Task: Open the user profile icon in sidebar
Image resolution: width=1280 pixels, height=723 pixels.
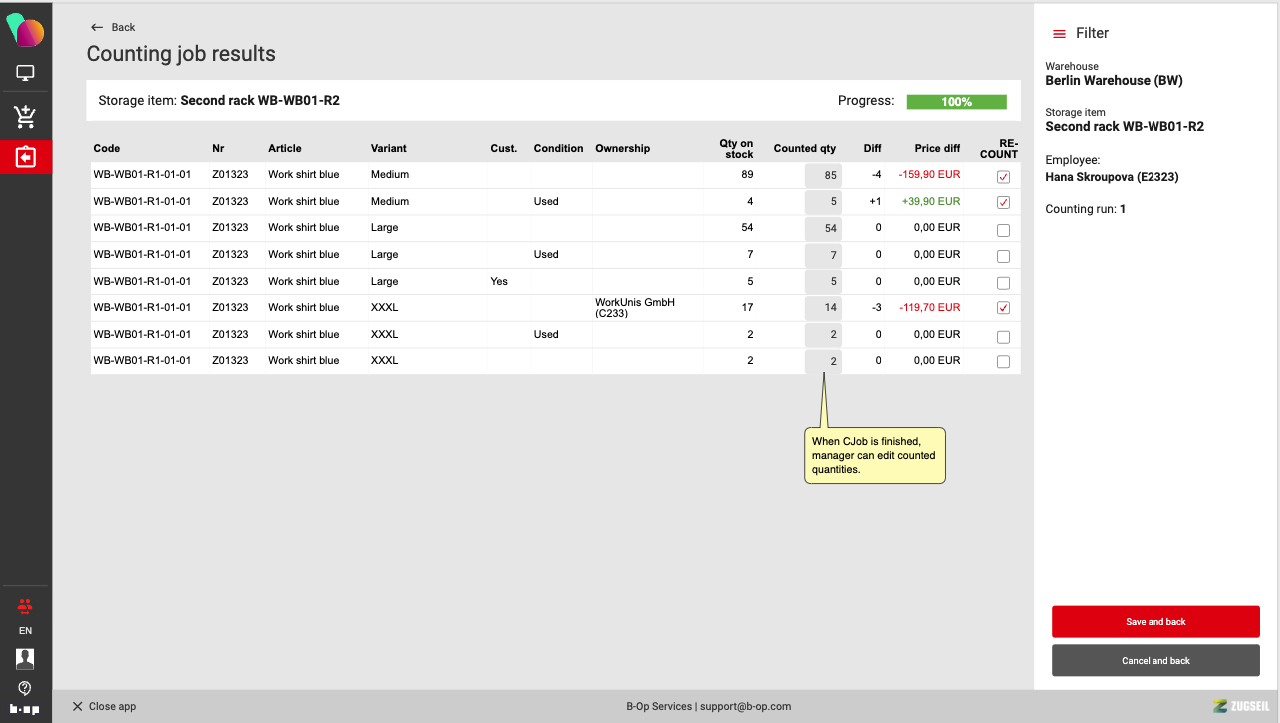Action: 25,658
